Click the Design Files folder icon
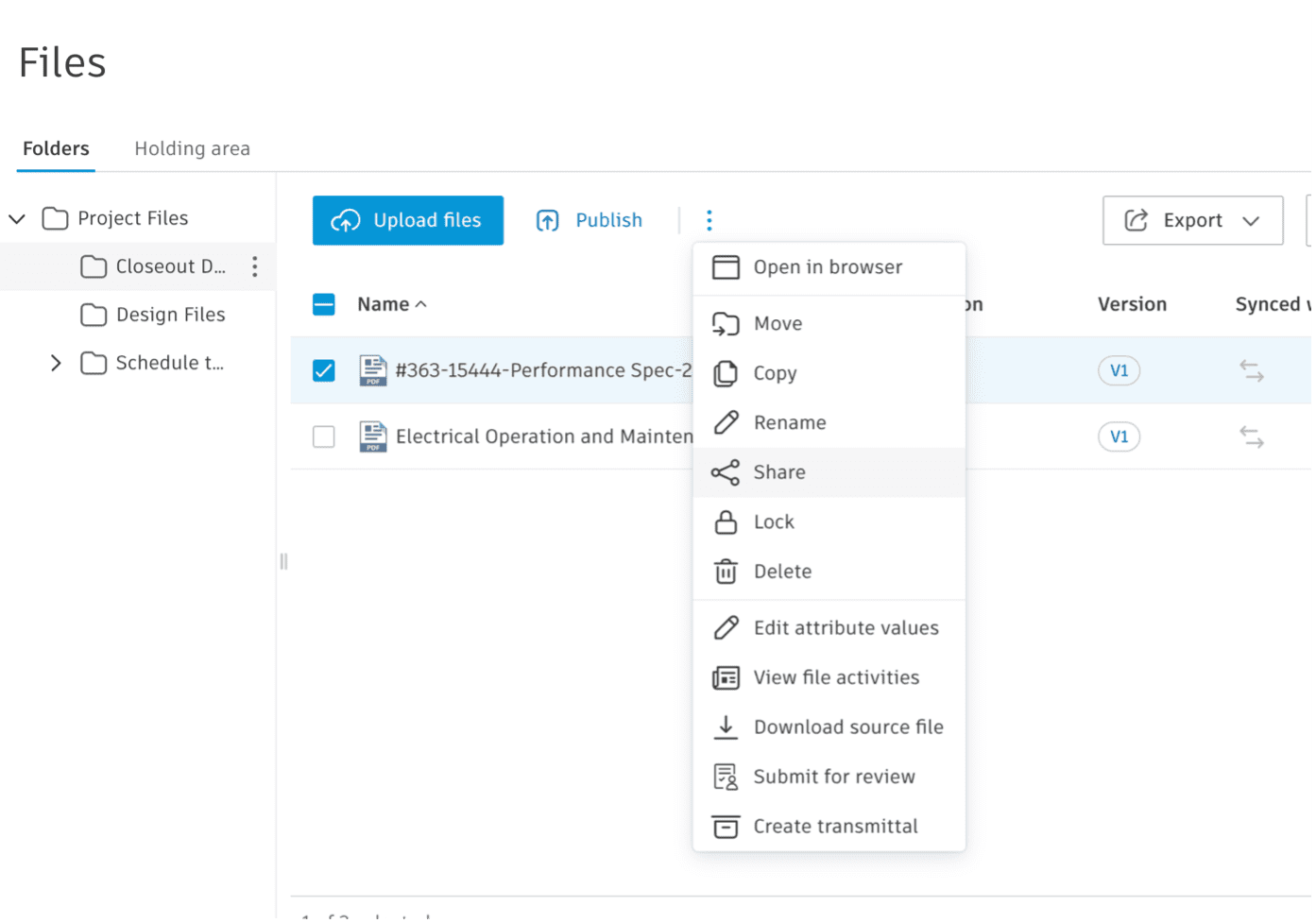The width and height of the screenshot is (1316, 923). click(x=94, y=315)
